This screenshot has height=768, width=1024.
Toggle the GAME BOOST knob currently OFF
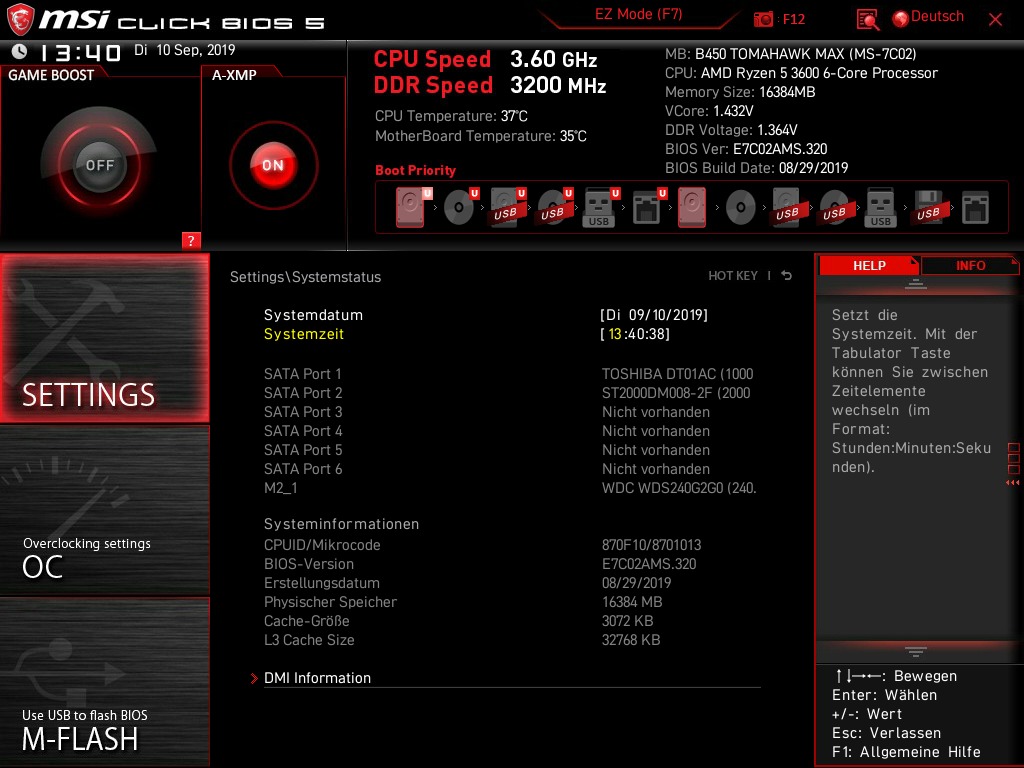point(99,165)
